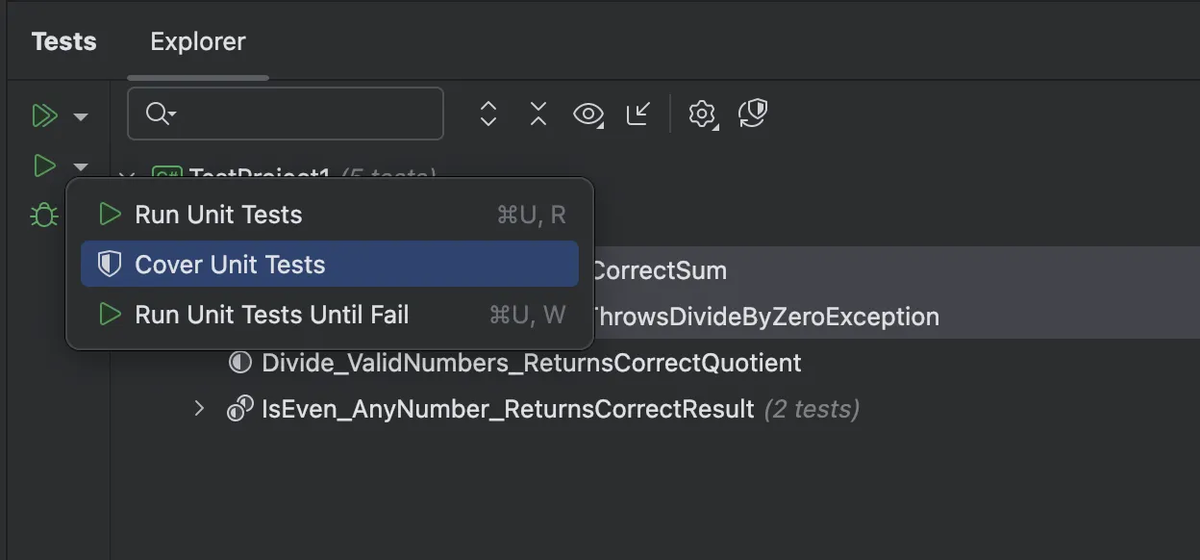Select Run Unit Tests menu entry
Viewport: 1200px width, 560px height.
[218, 214]
